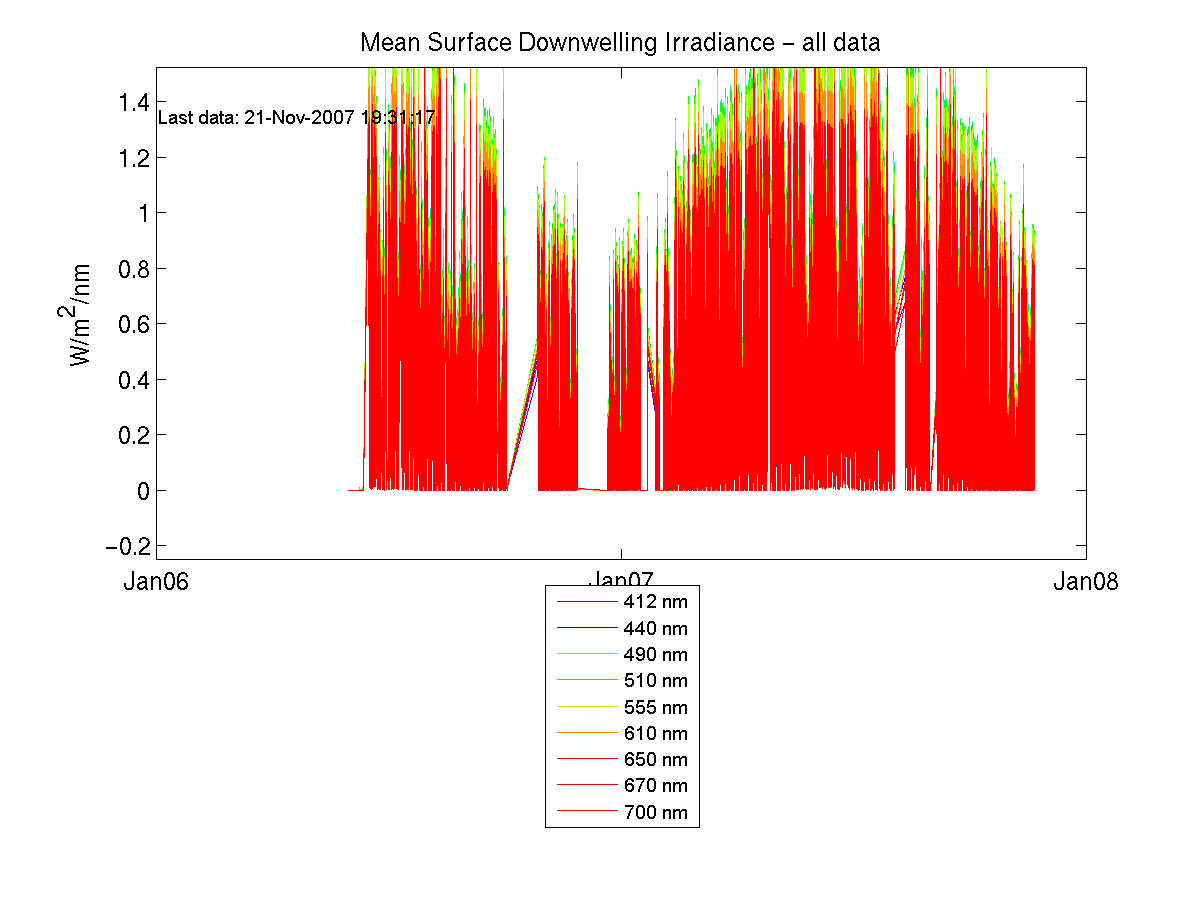
Task: Click the Jan06 x-axis tick label
Action: coord(156,583)
